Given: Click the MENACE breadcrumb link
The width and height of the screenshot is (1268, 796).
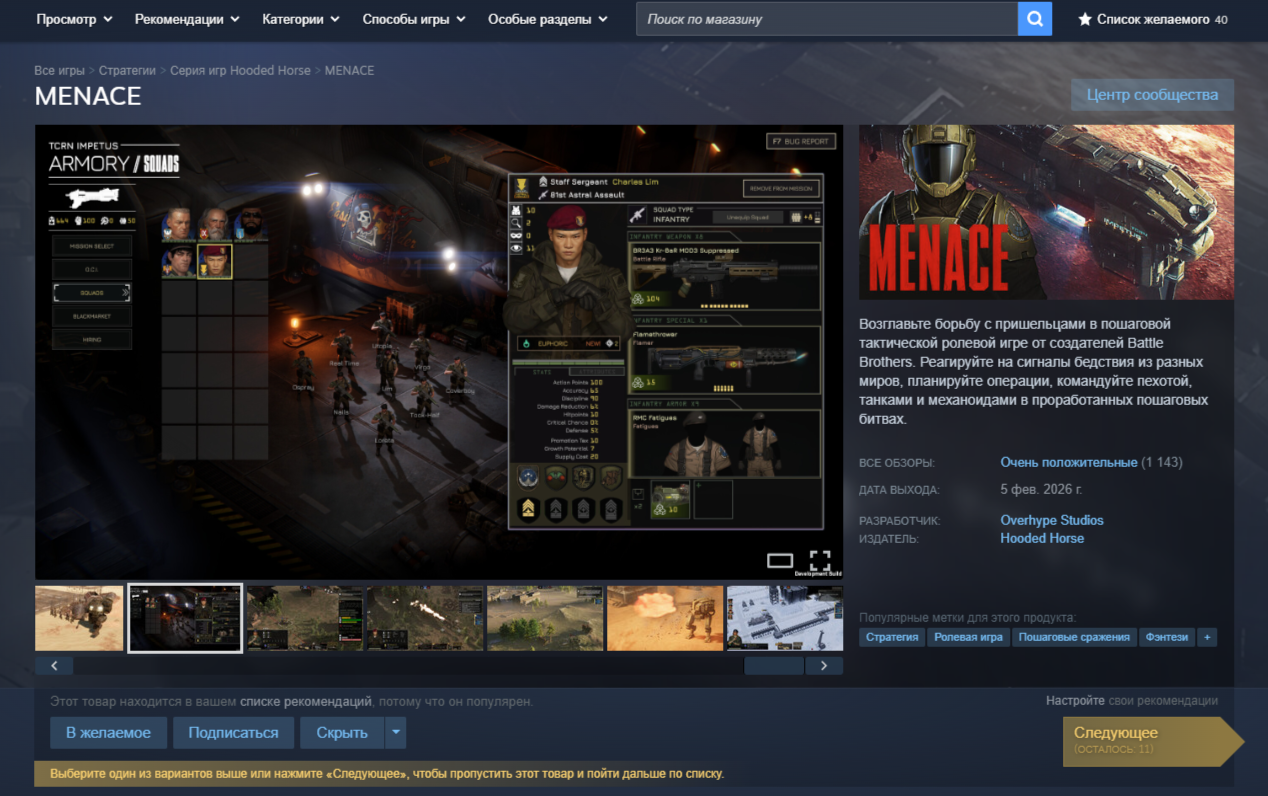Looking at the screenshot, I should point(349,71).
